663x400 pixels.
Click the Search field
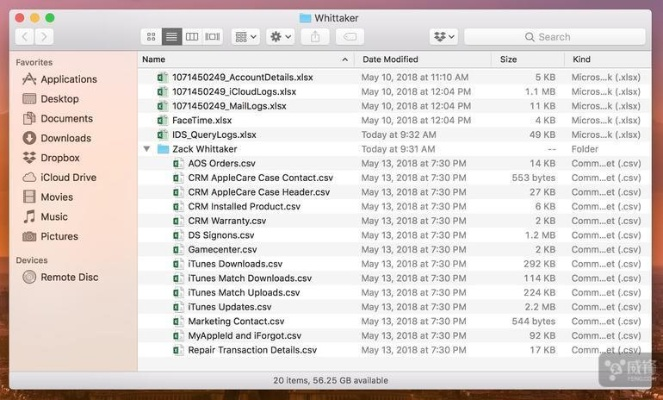click(x=555, y=37)
